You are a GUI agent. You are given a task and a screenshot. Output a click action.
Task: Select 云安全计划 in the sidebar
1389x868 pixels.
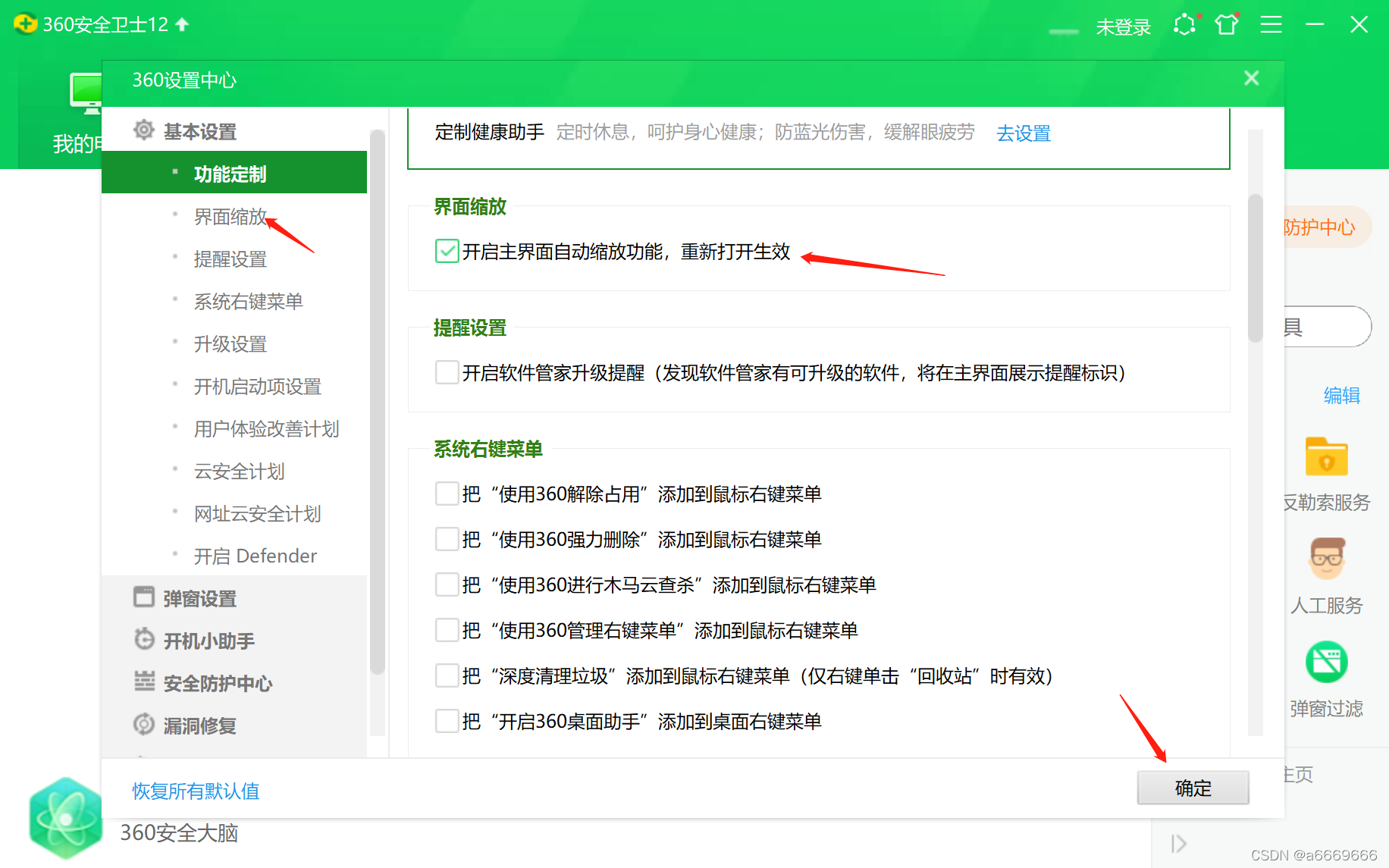click(x=240, y=472)
